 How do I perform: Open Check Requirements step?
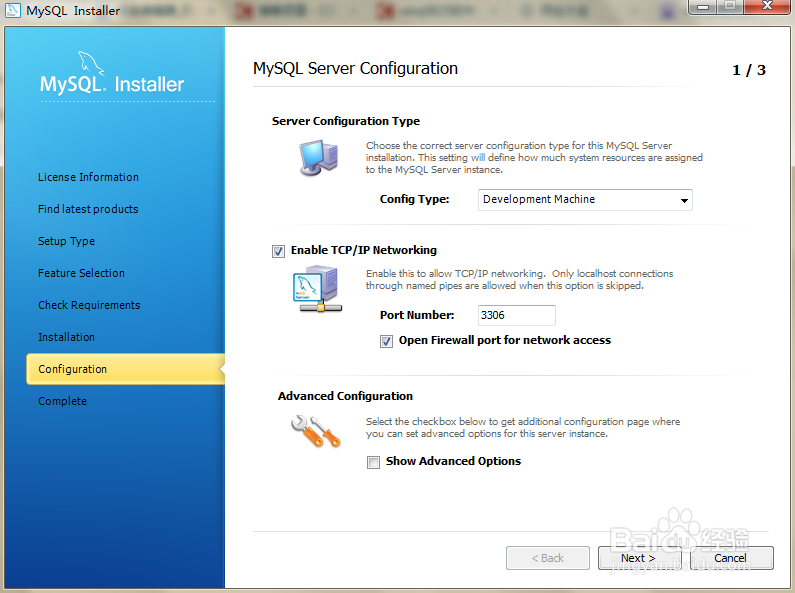pos(89,305)
